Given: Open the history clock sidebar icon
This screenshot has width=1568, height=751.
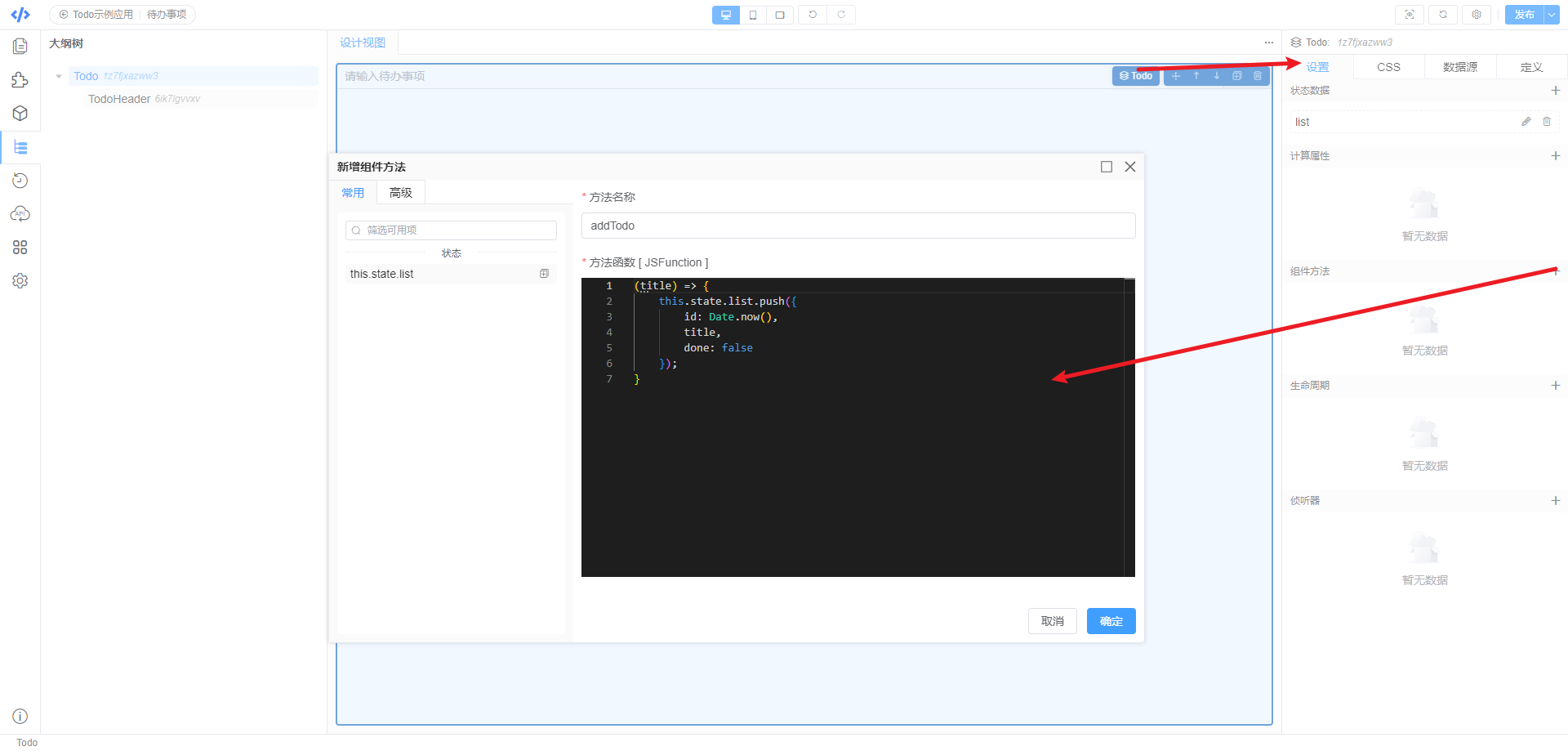Looking at the screenshot, I should point(20,181).
